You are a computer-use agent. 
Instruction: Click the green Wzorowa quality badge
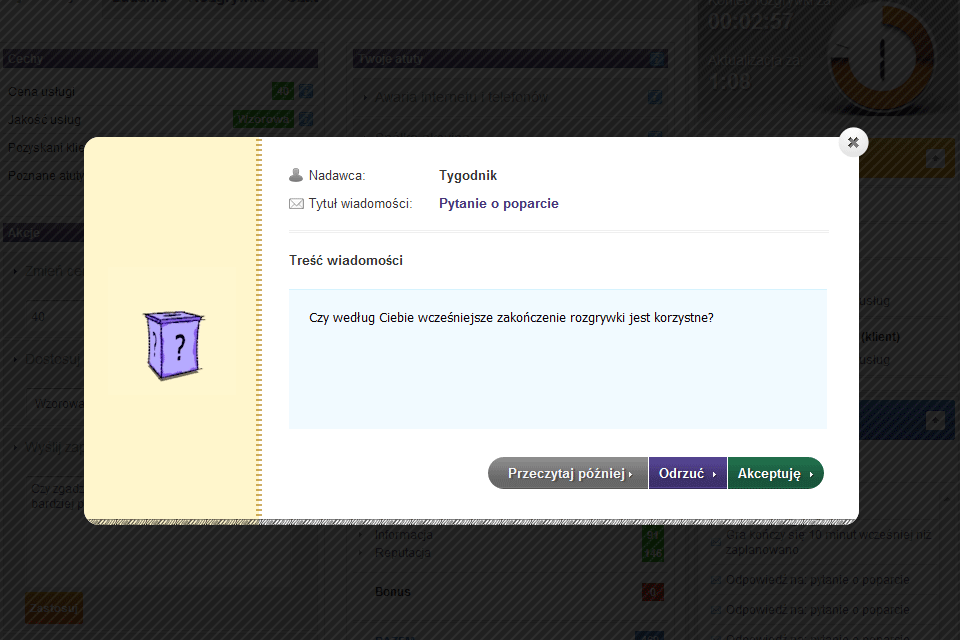tap(263, 119)
